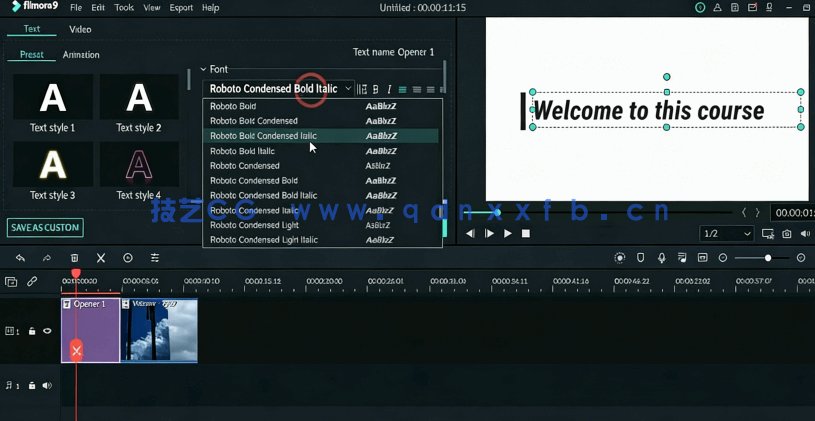The height and width of the screenshot is (421, 815).
Task: Mute audio track 1 speaker icon
Action: pyautogui.click(x=47, y=385)
